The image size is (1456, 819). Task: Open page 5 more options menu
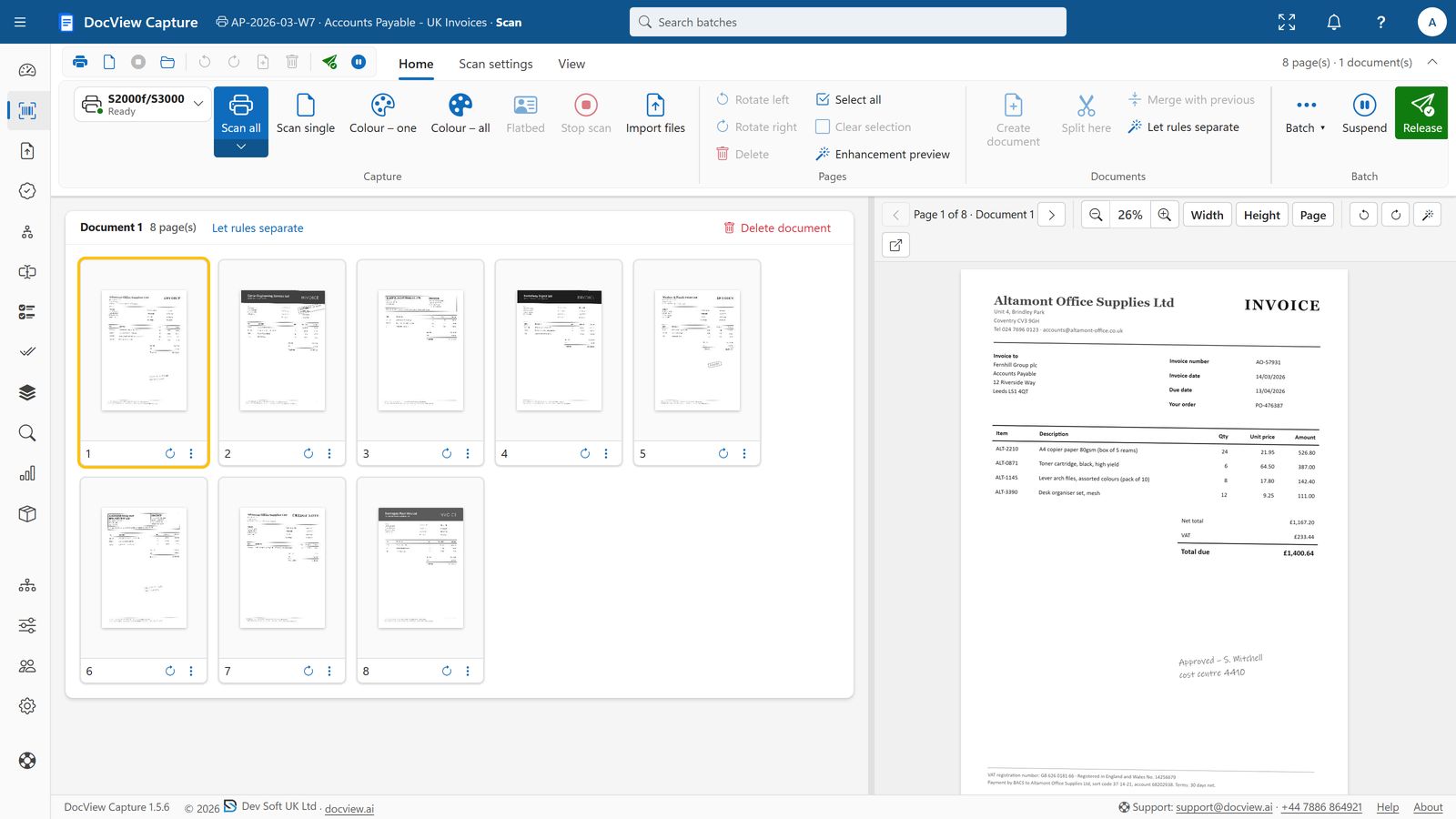pyautogui.click(x=744, y=453)
